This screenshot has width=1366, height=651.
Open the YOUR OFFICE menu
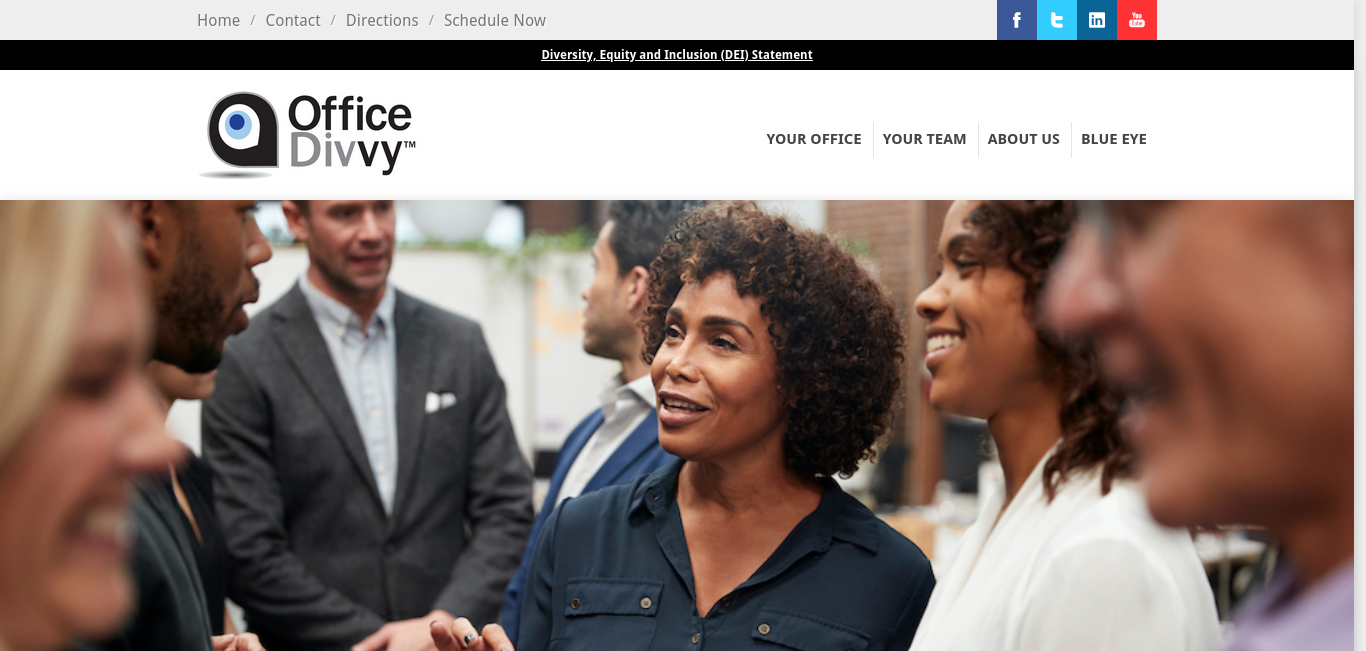[x=814, y=139]
